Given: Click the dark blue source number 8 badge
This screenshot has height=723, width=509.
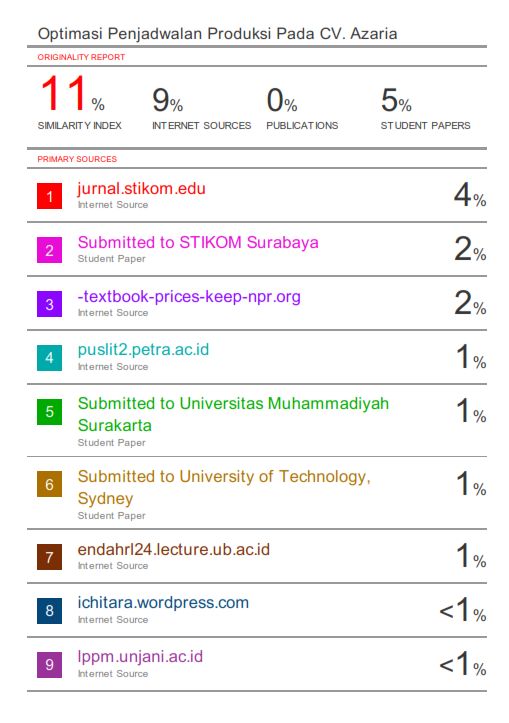Looking at the screenshot, I should coord(49,611).
